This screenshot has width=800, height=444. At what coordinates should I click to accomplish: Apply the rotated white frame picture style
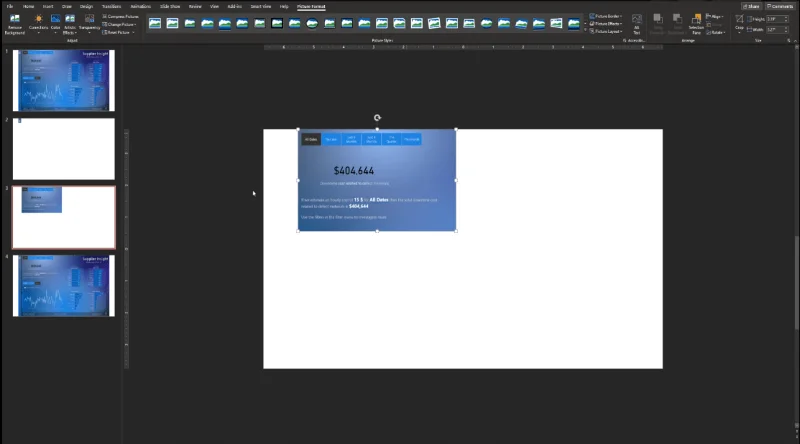coord(434,23)
